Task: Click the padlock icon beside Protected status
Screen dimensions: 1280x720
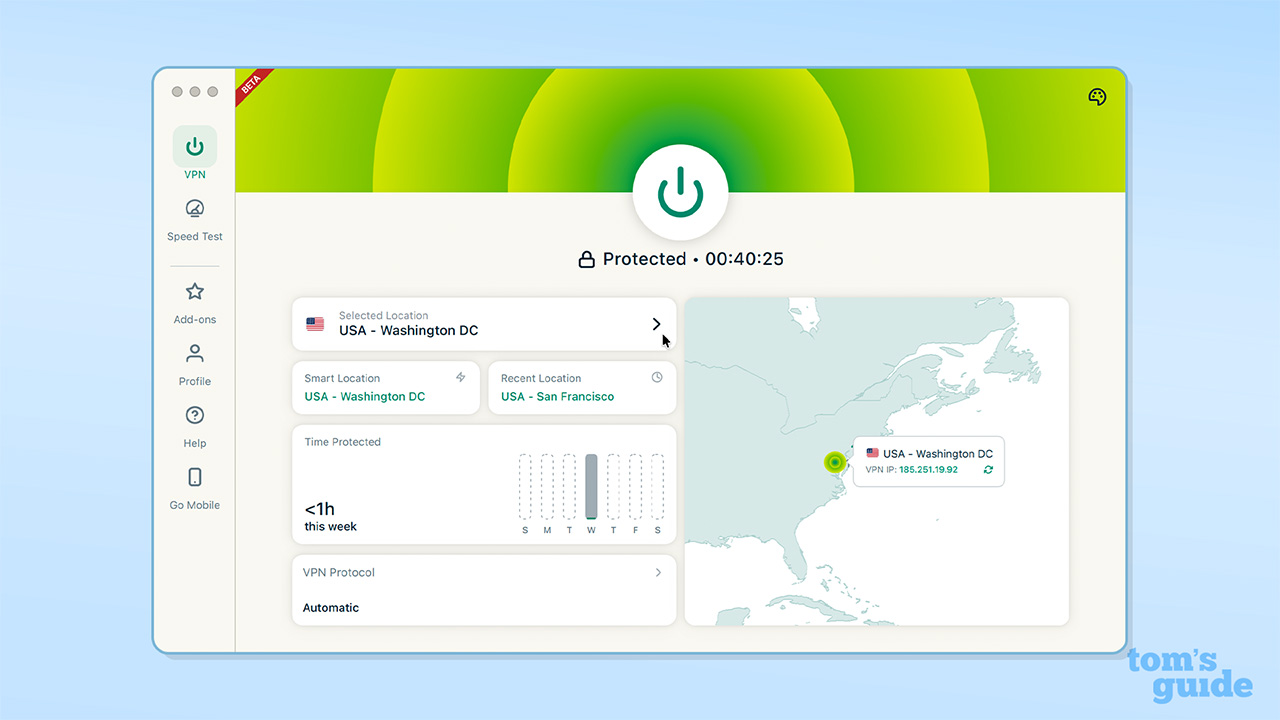Action: point(586,258)
